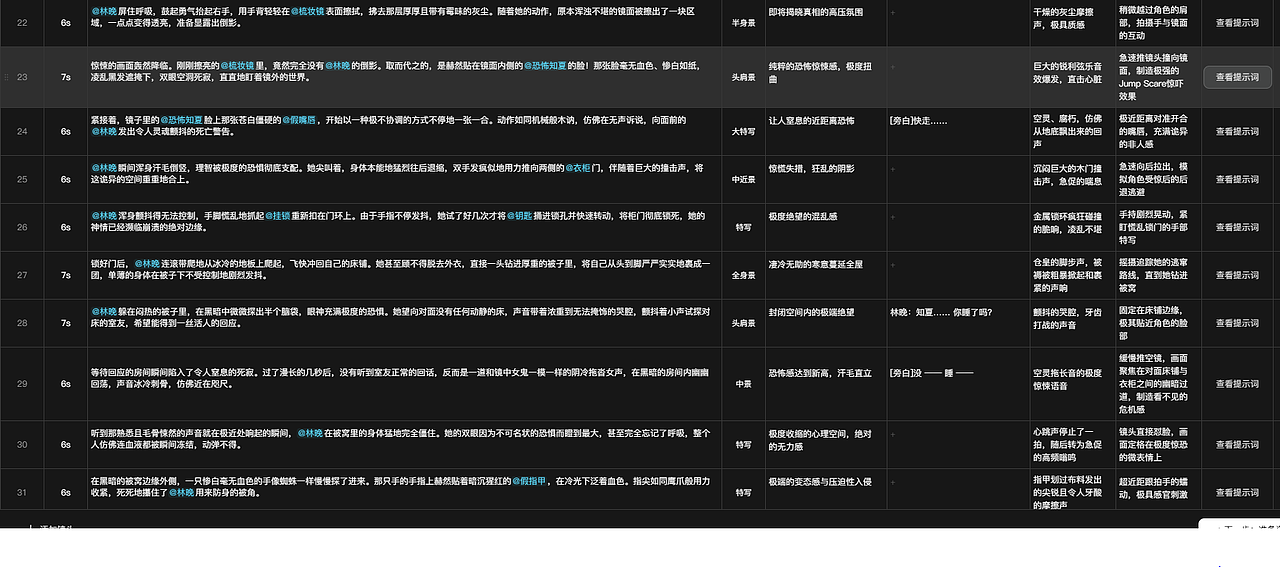Click the 头肩景 shot type in row 23
The width and height of the screenshot is (1280, 567).
pyautogui.click(x=744, y=77)
